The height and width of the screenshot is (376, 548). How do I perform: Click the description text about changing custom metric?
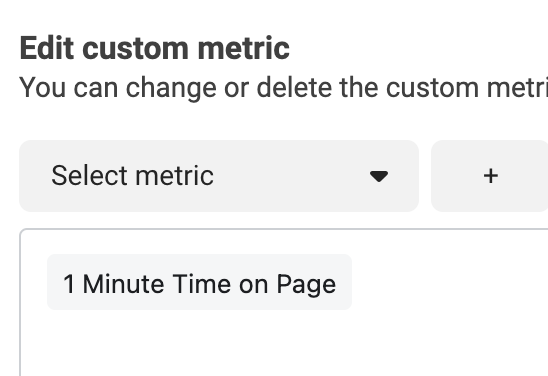(283, 87)
